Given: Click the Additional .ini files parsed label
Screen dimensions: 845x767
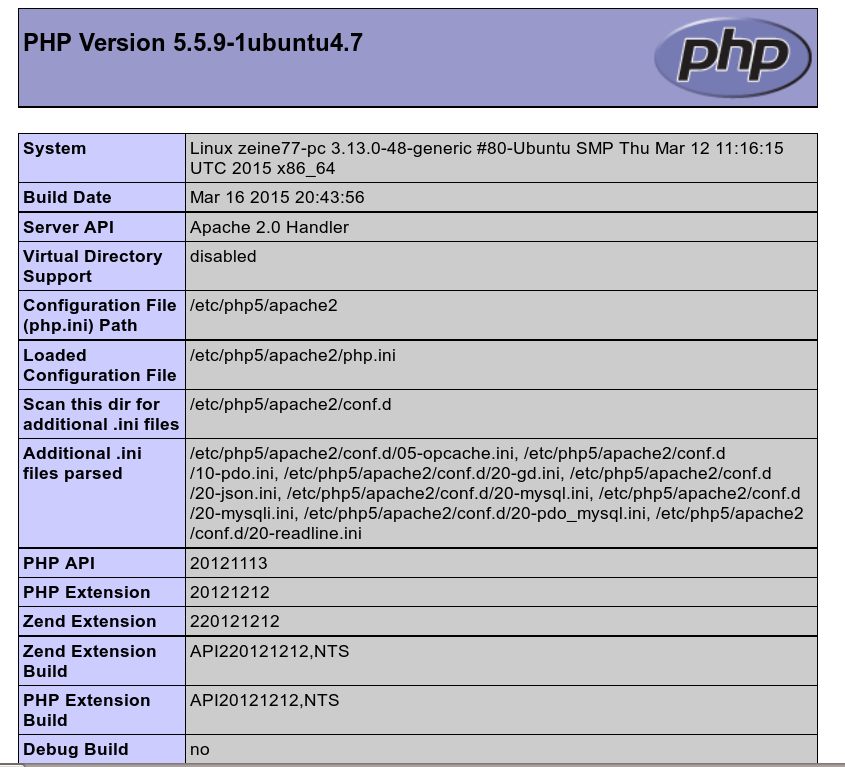Looking at the screenshot, I should click(x=82, y=463).
